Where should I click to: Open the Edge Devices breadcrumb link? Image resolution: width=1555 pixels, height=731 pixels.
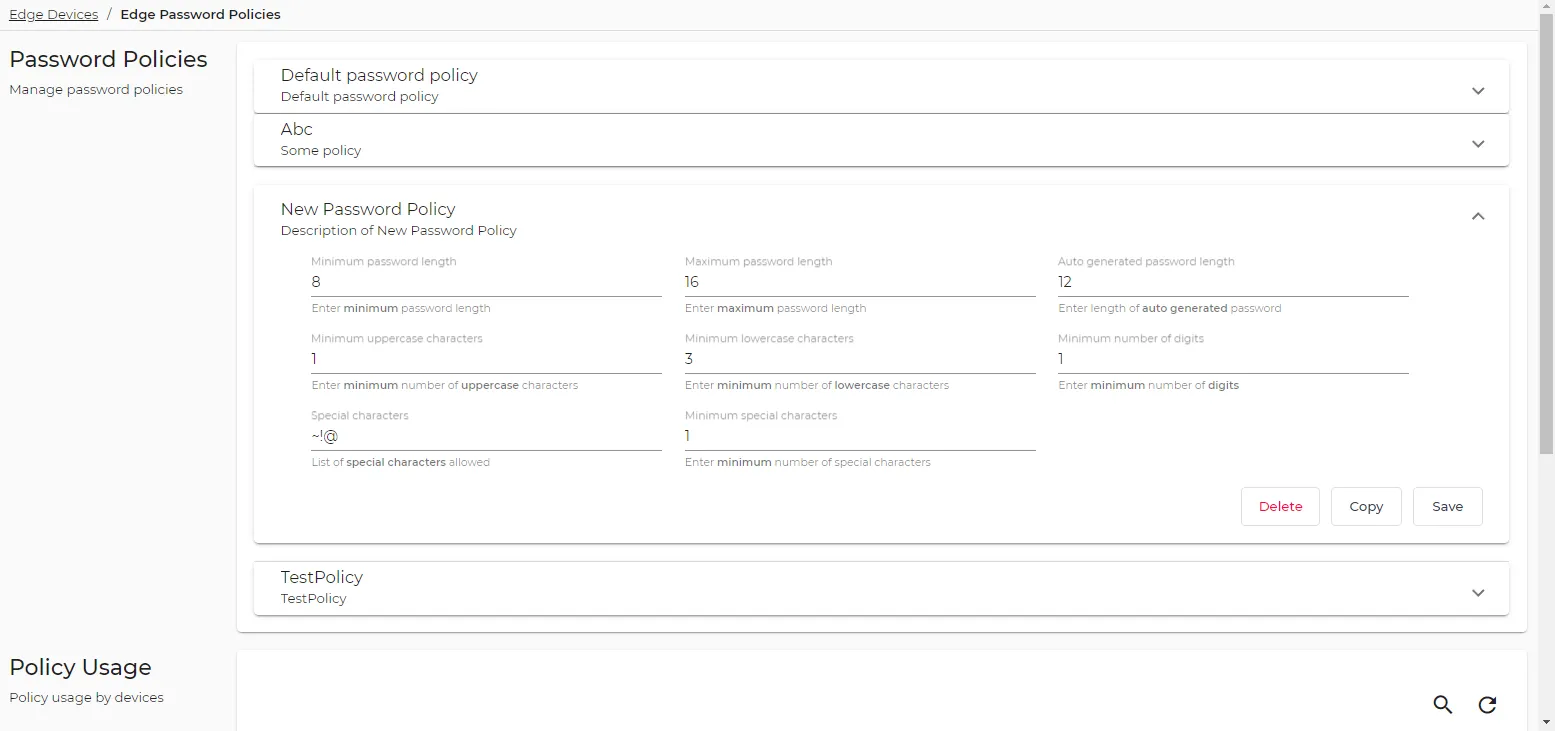[x=54, y=14]
